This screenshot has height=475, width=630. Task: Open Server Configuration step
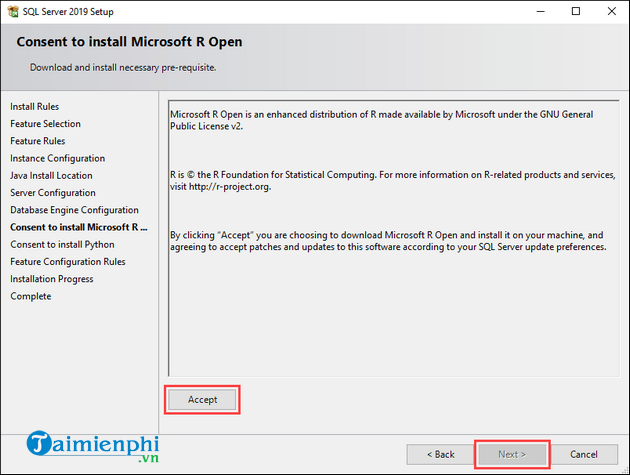click(x=53, y=193)
